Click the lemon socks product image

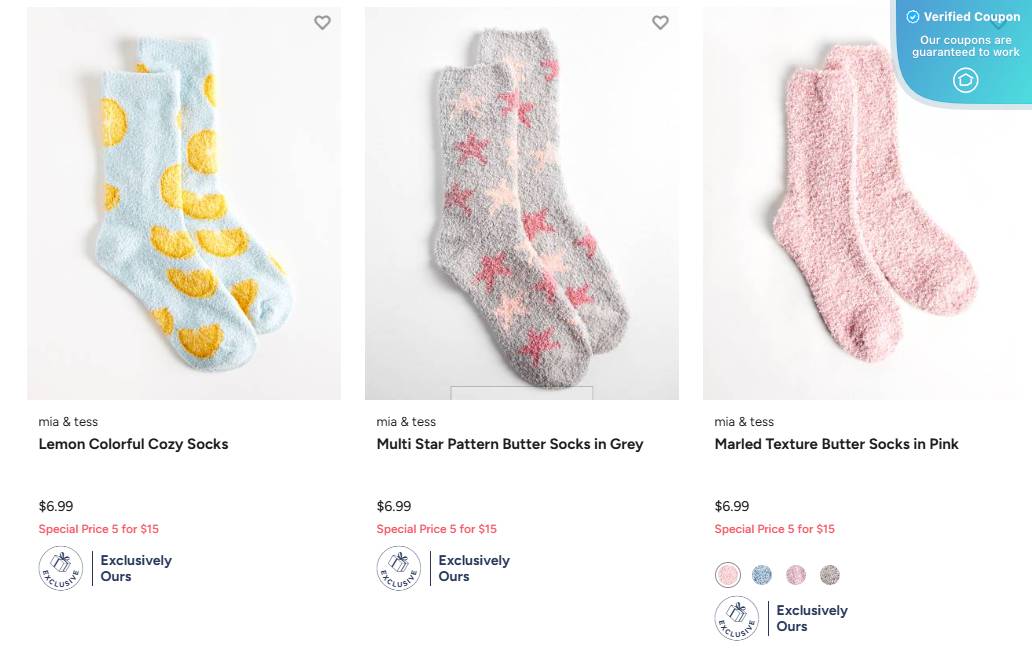tap(184, 210)
